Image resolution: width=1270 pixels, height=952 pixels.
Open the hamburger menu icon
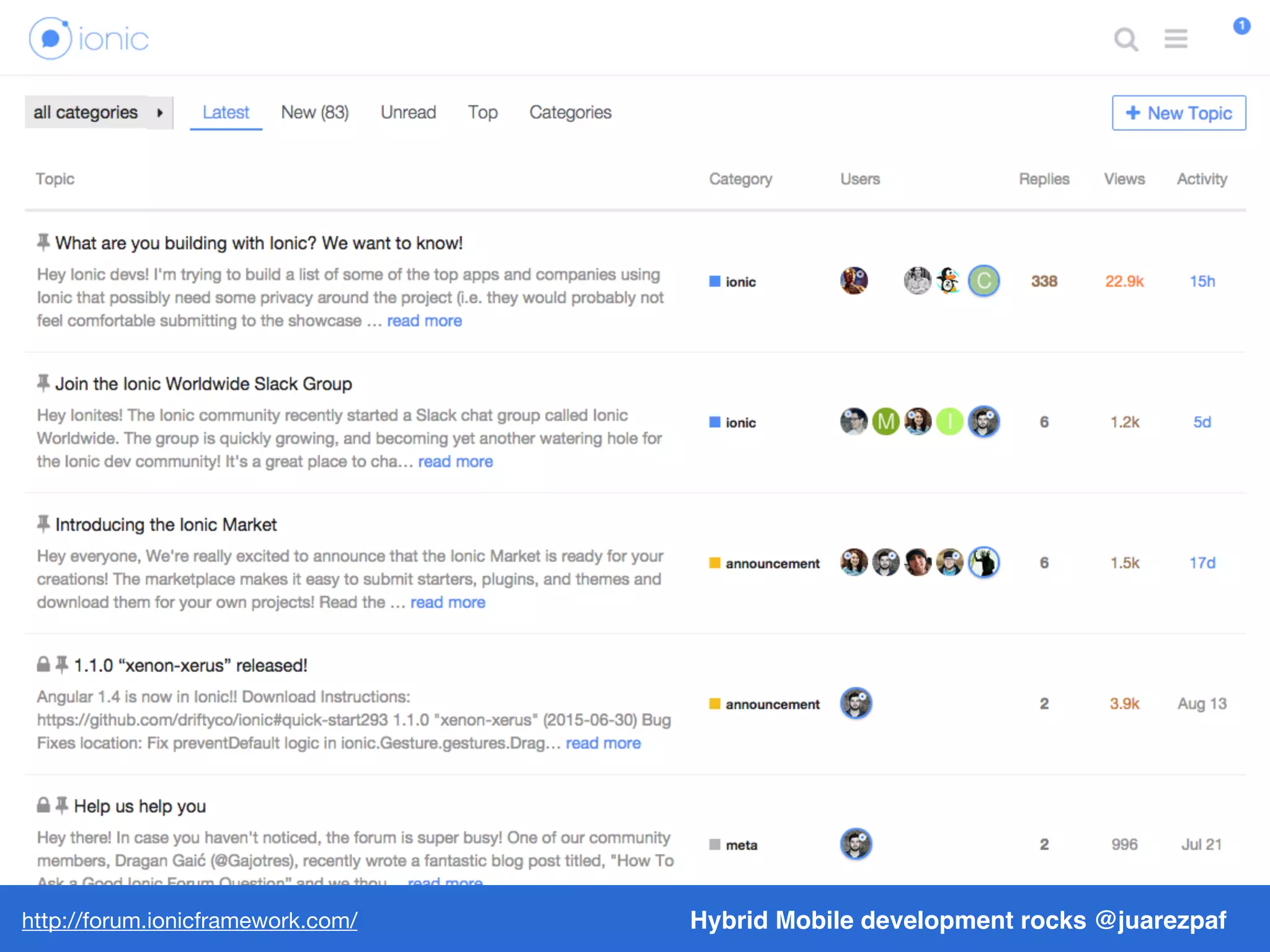(1176, 38)
